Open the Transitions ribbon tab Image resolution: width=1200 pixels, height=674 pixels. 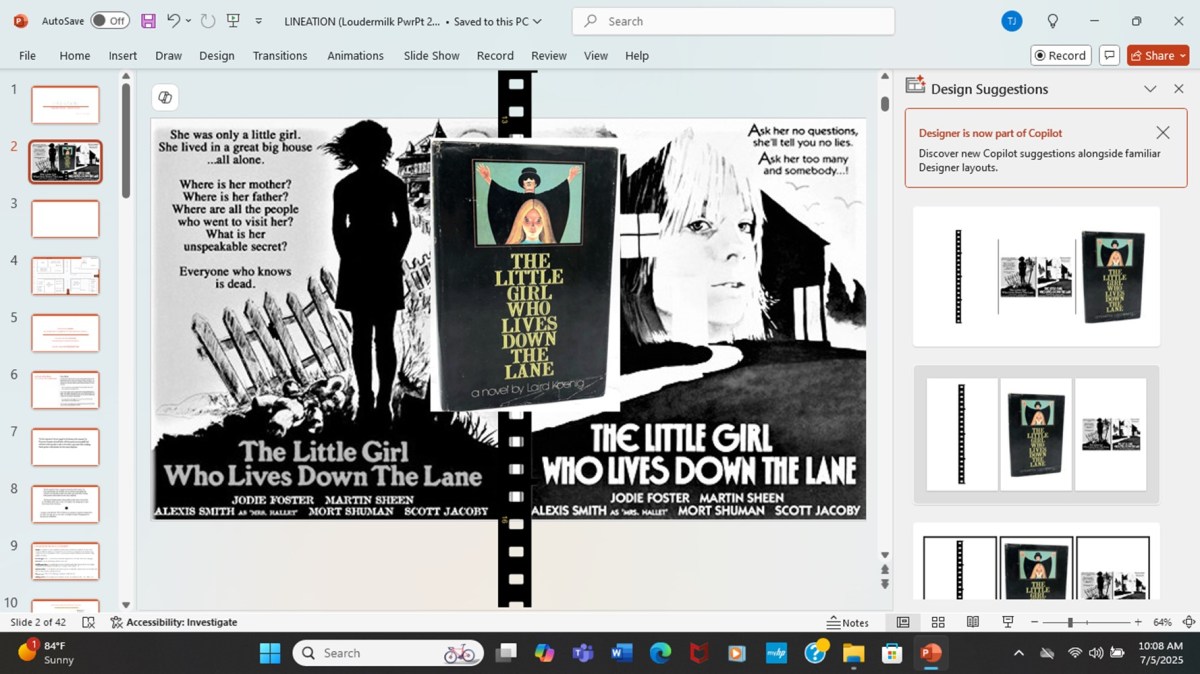point(280,56)
